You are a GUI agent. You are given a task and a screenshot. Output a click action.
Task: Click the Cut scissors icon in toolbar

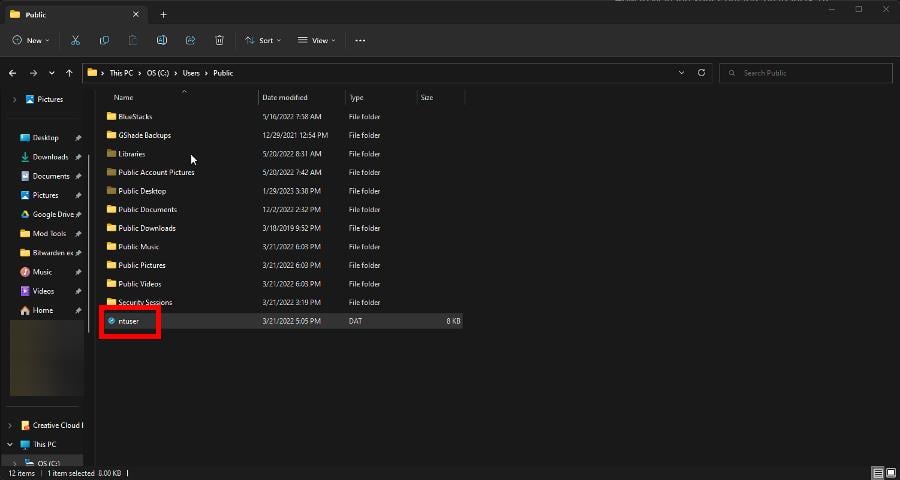coord(75,40)
